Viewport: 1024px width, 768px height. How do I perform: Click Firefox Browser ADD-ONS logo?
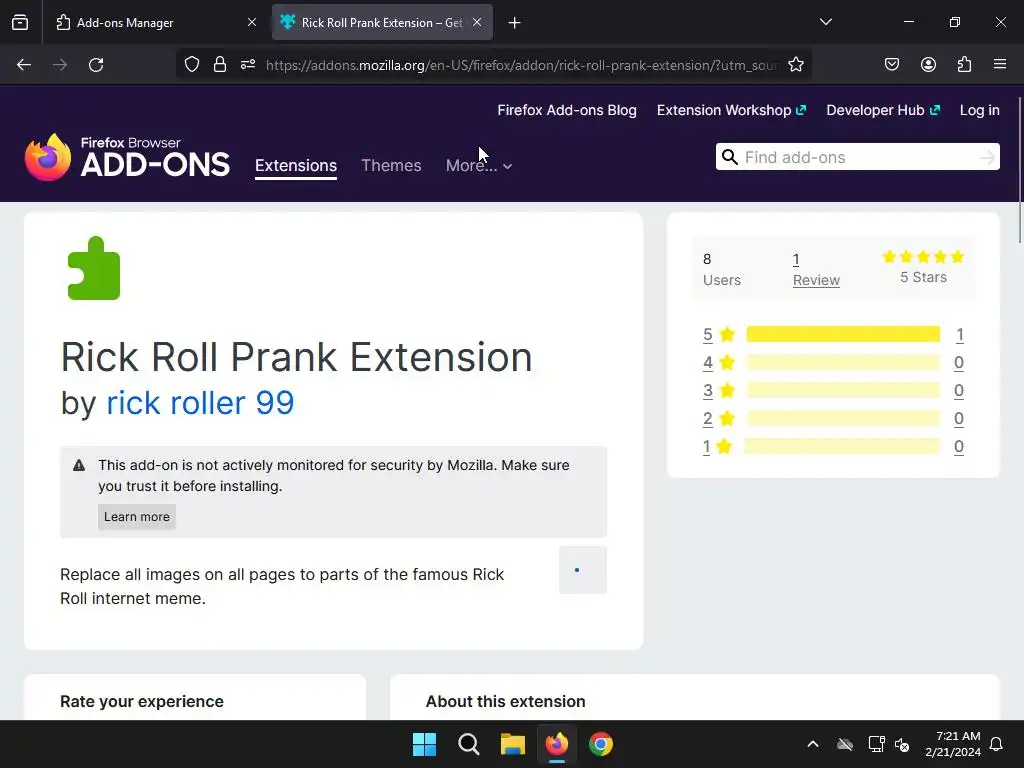(x=127, y=157)
